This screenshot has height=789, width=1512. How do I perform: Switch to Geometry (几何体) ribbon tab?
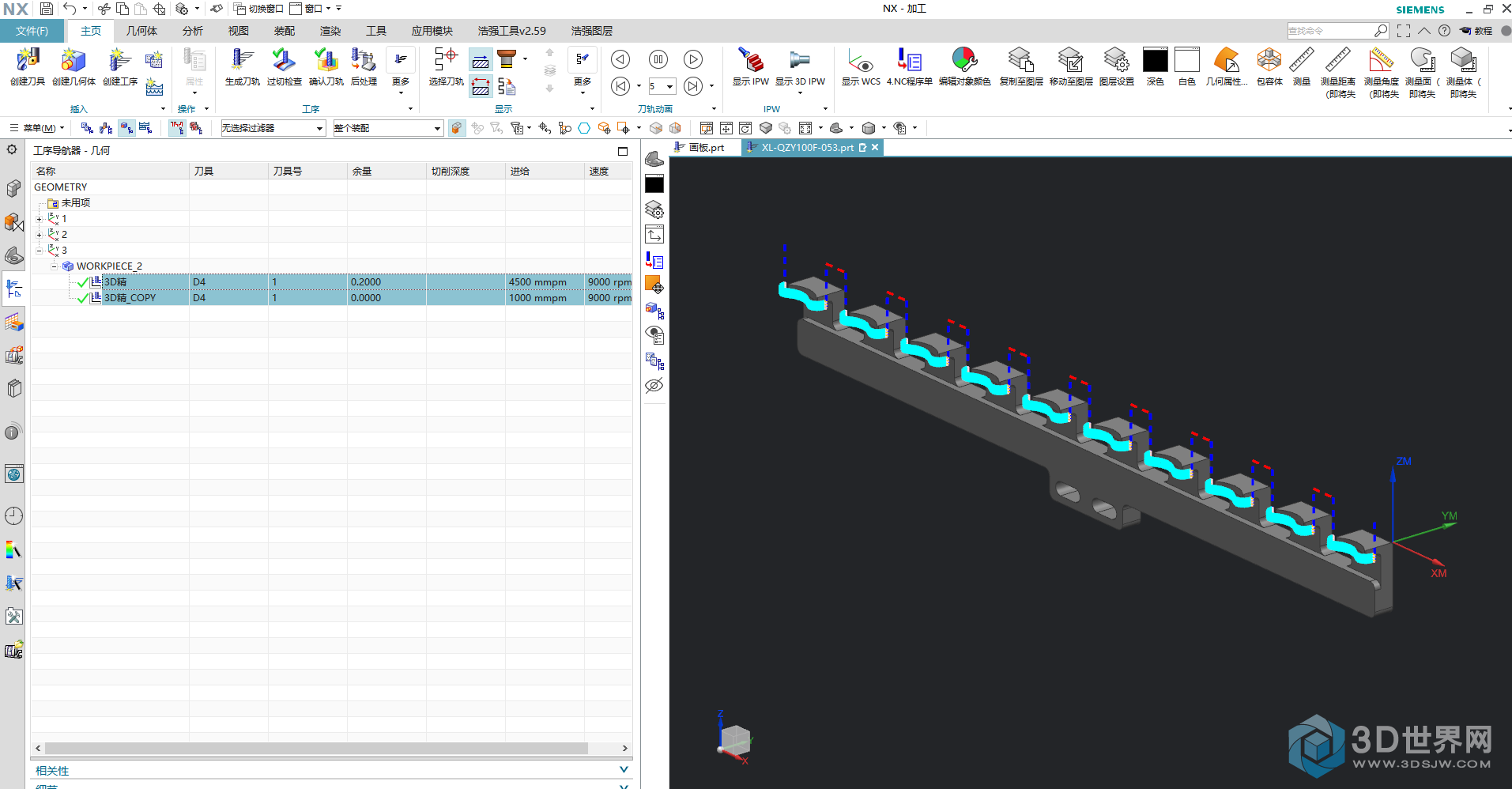(141, 31)
